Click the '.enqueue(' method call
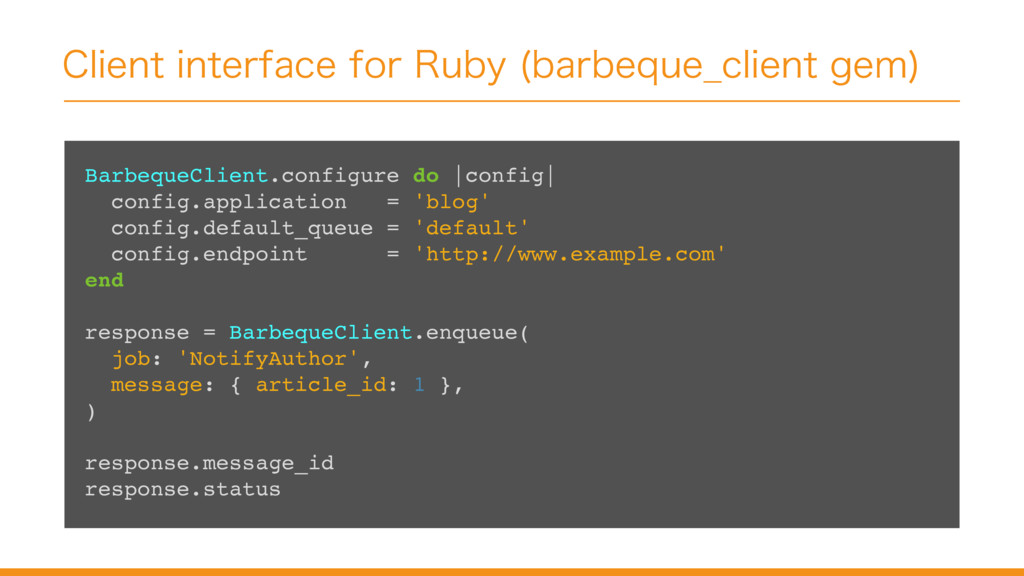This screenshot has height=576, width=1024. coord(471,333)
